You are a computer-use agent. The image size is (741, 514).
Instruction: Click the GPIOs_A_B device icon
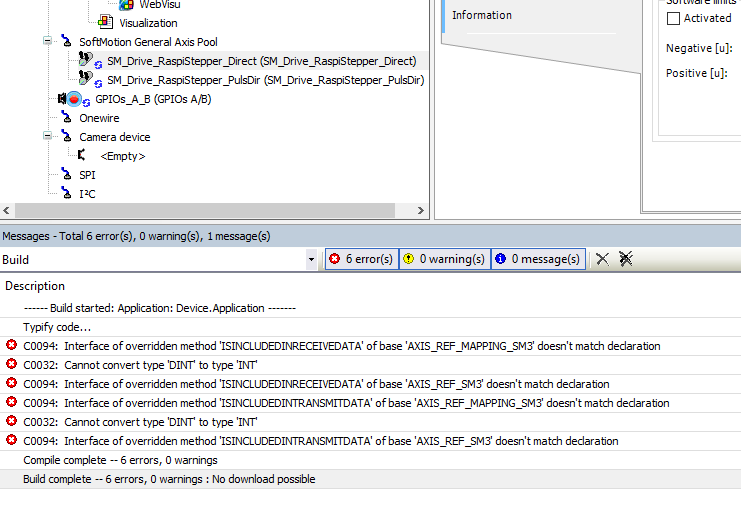click(x=73, y=99)
